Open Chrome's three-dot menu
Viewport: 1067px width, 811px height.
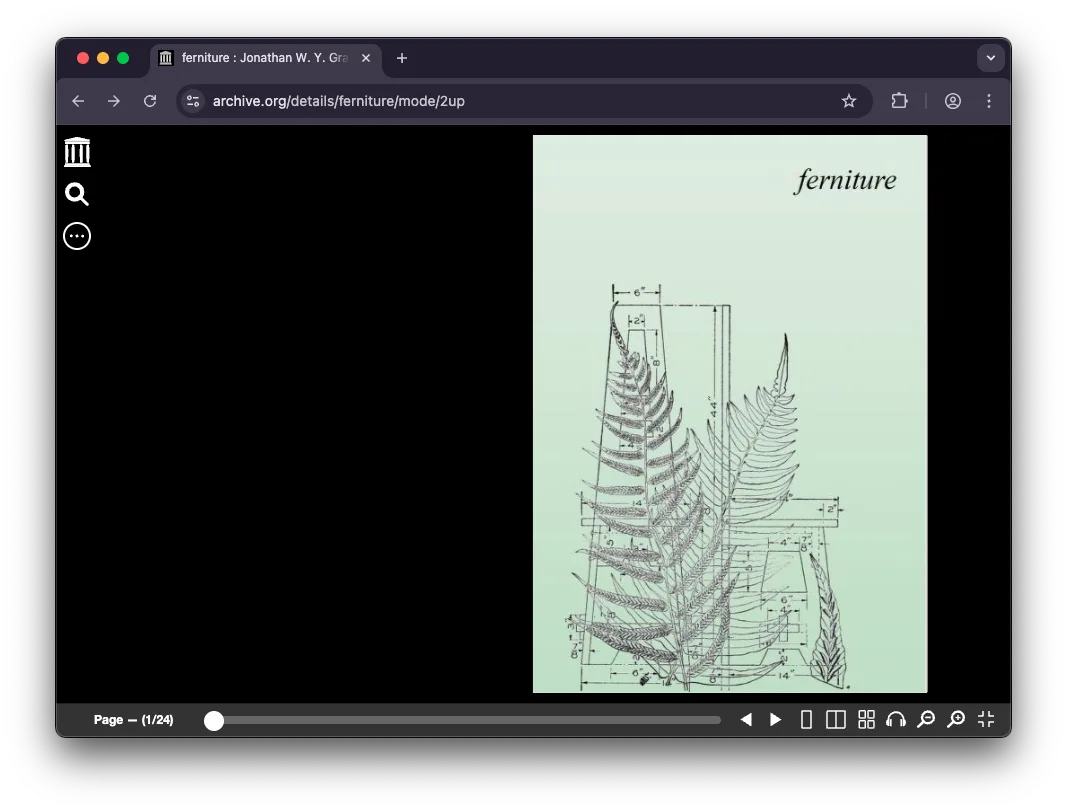tap(989, 101)
